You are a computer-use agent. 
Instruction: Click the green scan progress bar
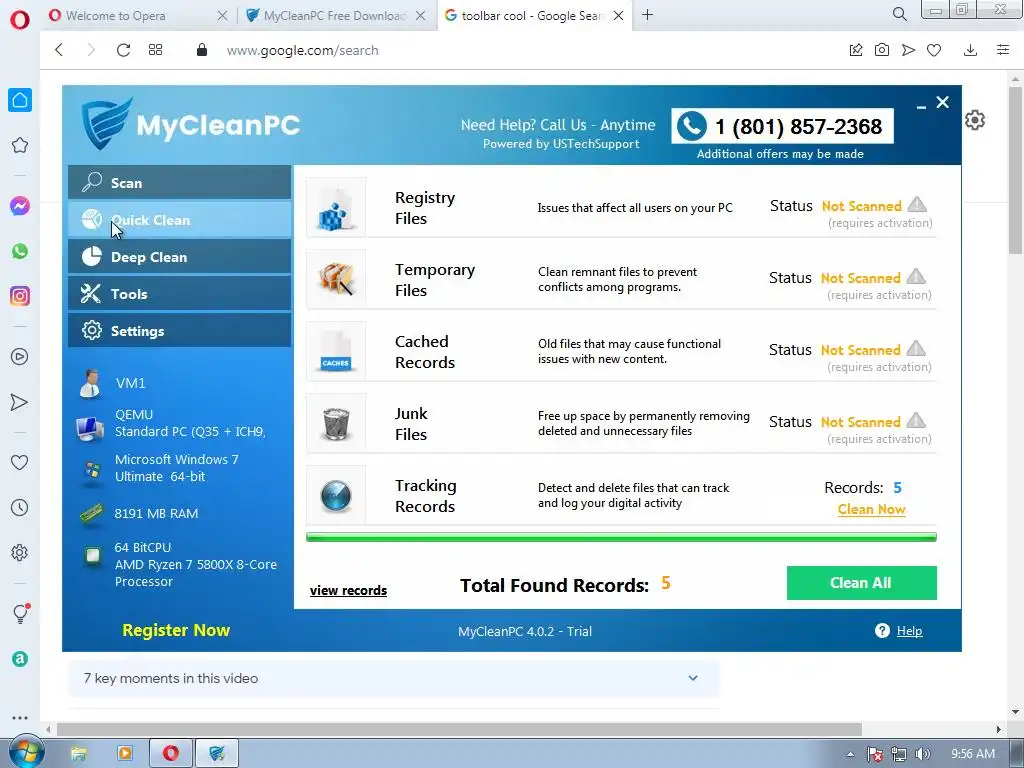tap(621, 537)
